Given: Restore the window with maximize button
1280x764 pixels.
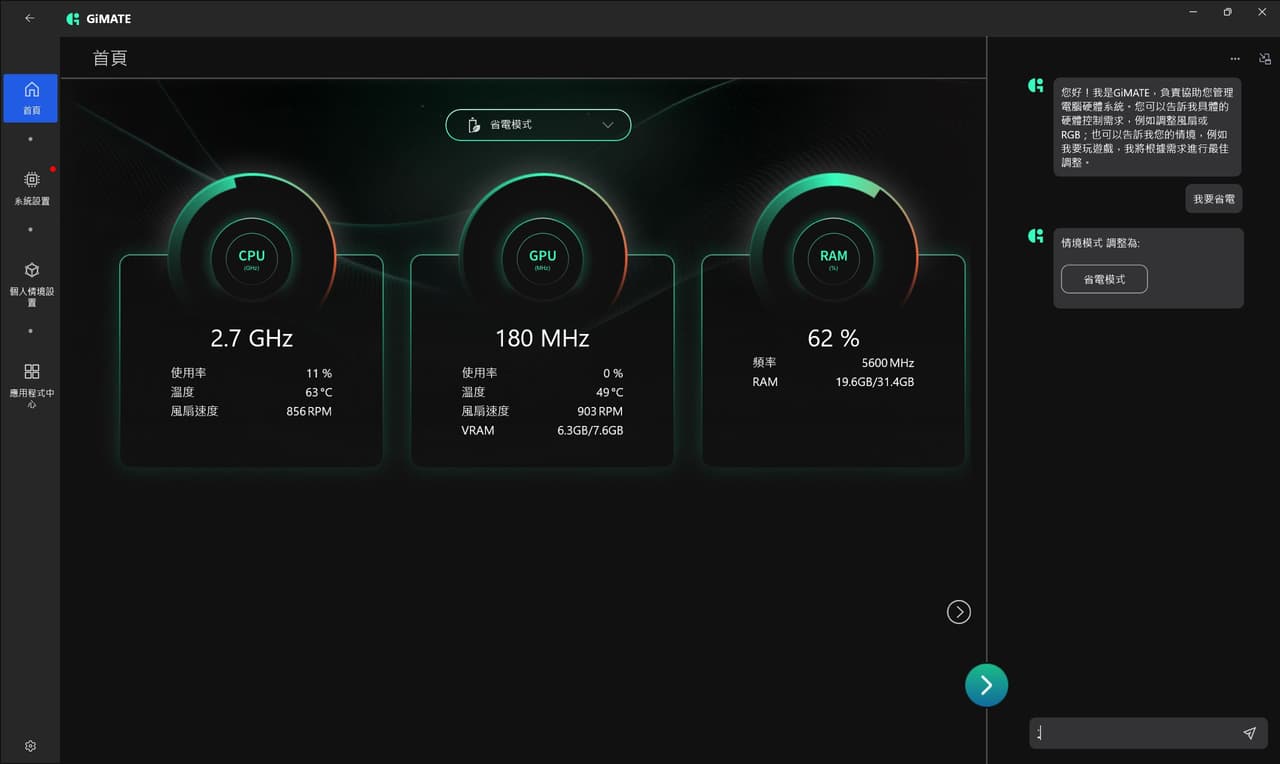Looking at the screenshot, I should point(1227,12).
